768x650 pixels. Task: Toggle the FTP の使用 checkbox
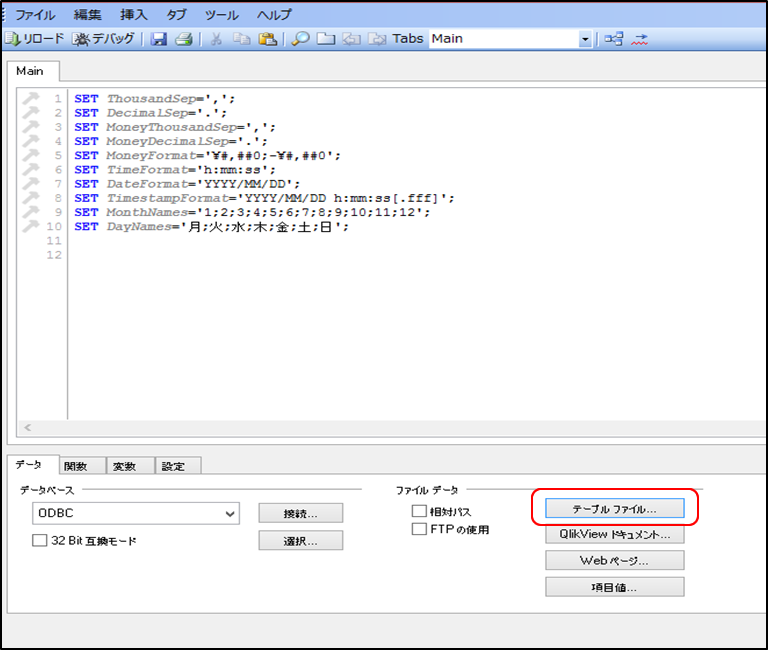[419, 529]
